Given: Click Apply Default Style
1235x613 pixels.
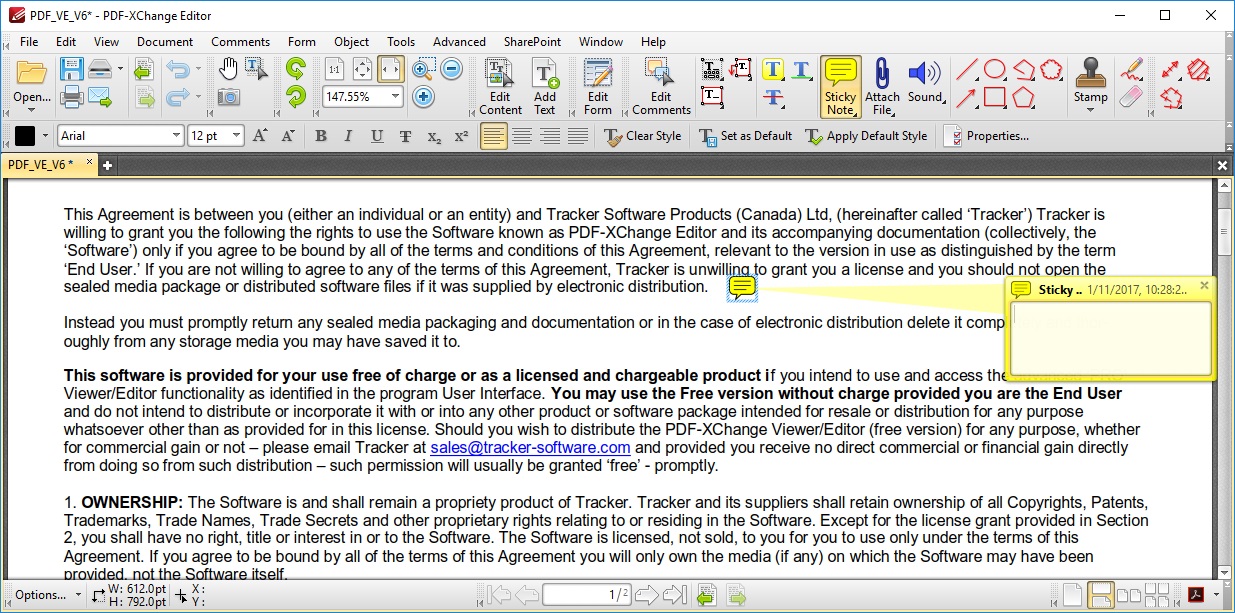Looking at the screenshot, I should coord(868,135).
